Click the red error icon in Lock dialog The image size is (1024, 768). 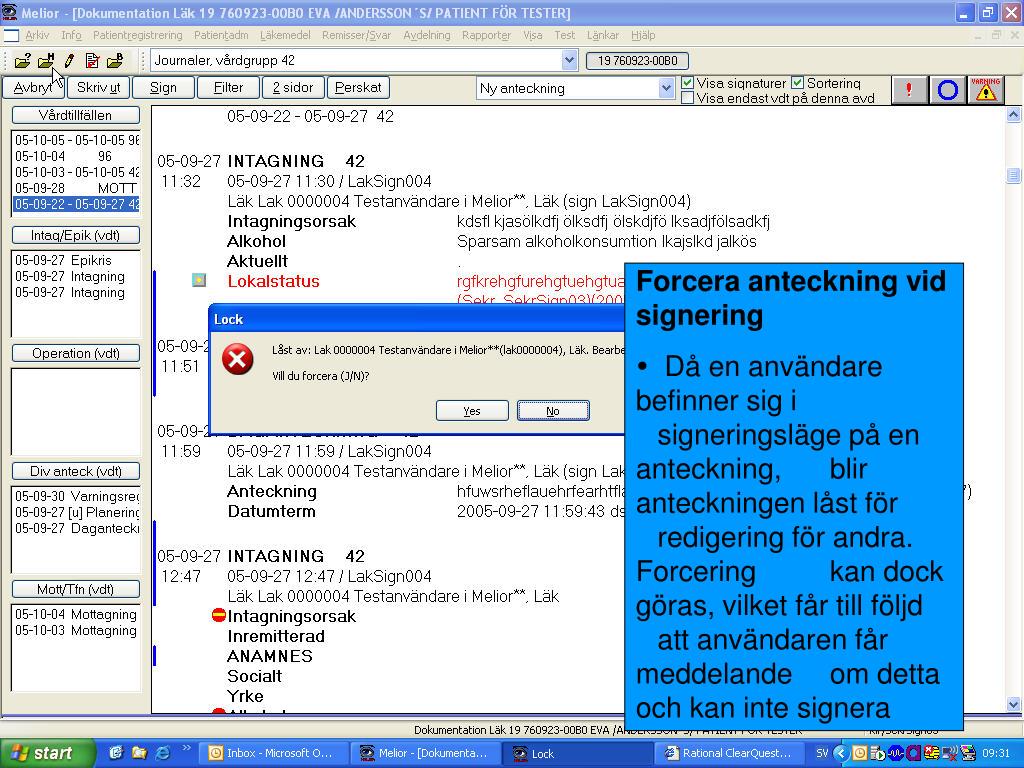pyautogui.click(x=238, y=359)
